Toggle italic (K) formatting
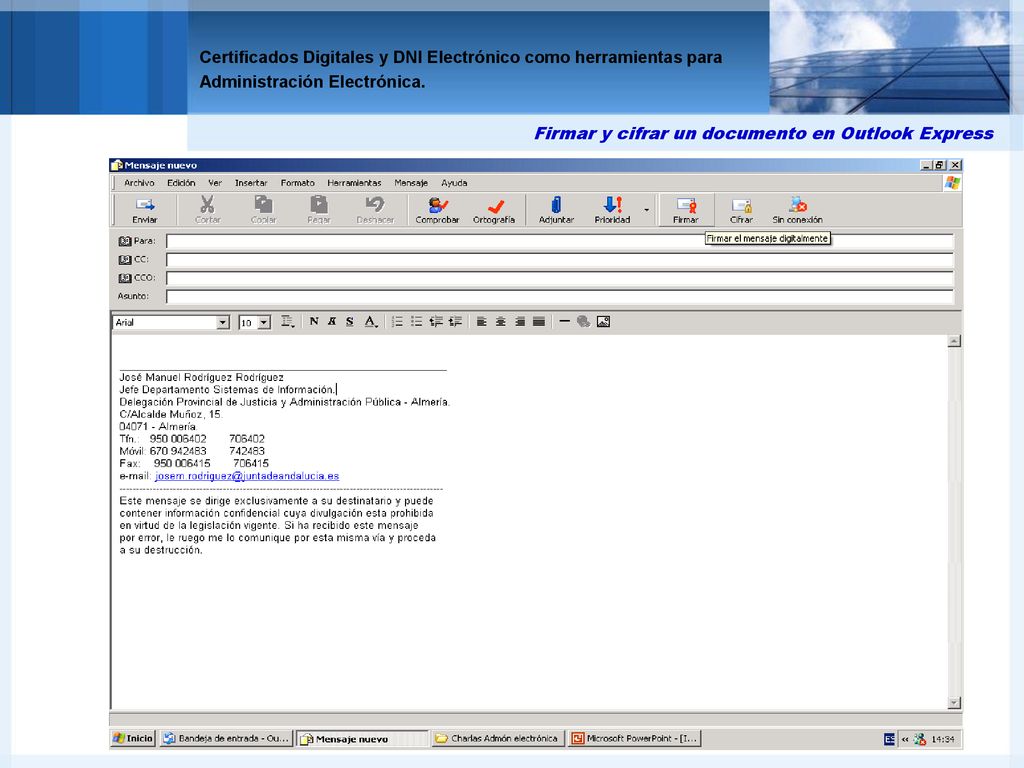1024x768 pixels. (x=332, y=321)
